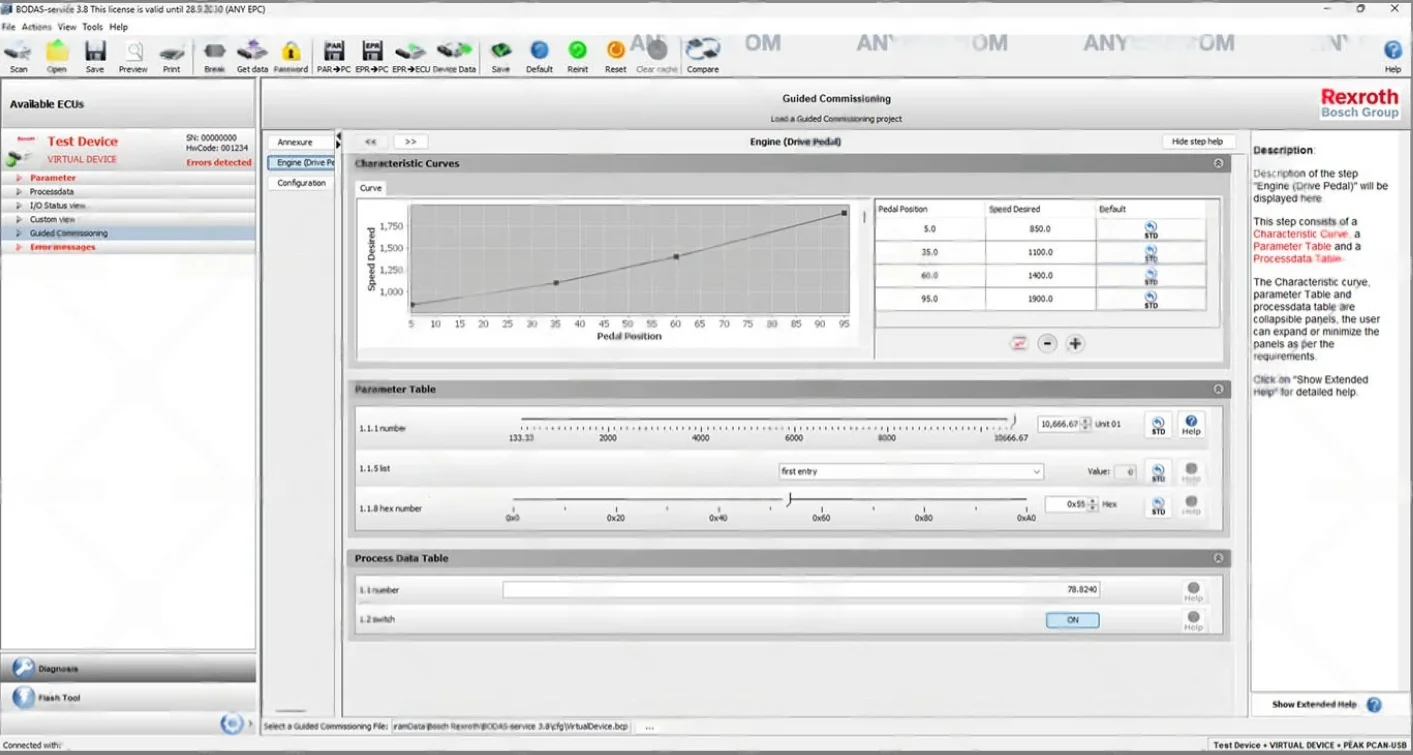The height and width of the screenshot is (755, 1413).
Task: Click the Reset toolbar icon
Action: pyautogui.click(x=616, y=56)
